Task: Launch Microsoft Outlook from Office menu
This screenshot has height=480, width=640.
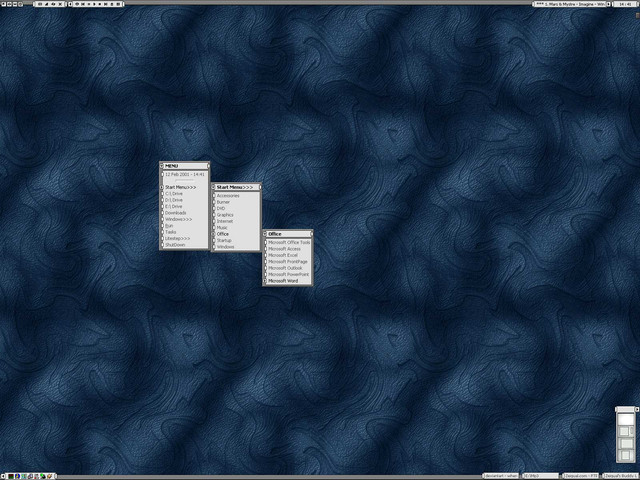Action: [x=288, y=268]
